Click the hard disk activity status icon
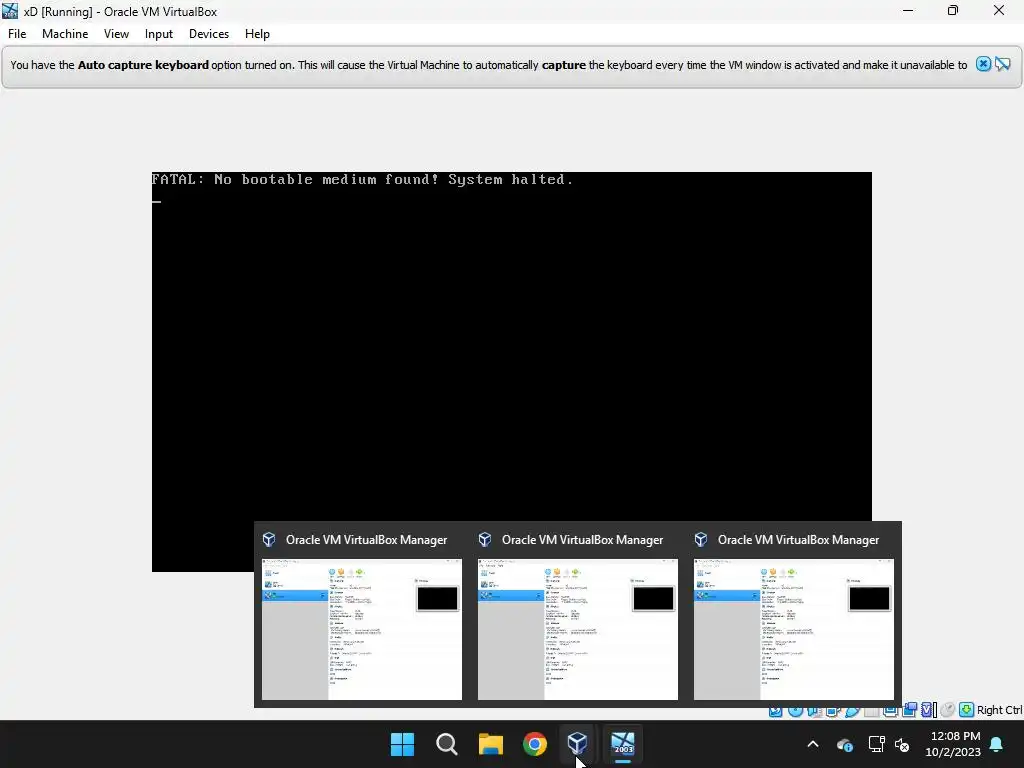The height and width of the screenshot is (768, 1024). pos(775,710)
